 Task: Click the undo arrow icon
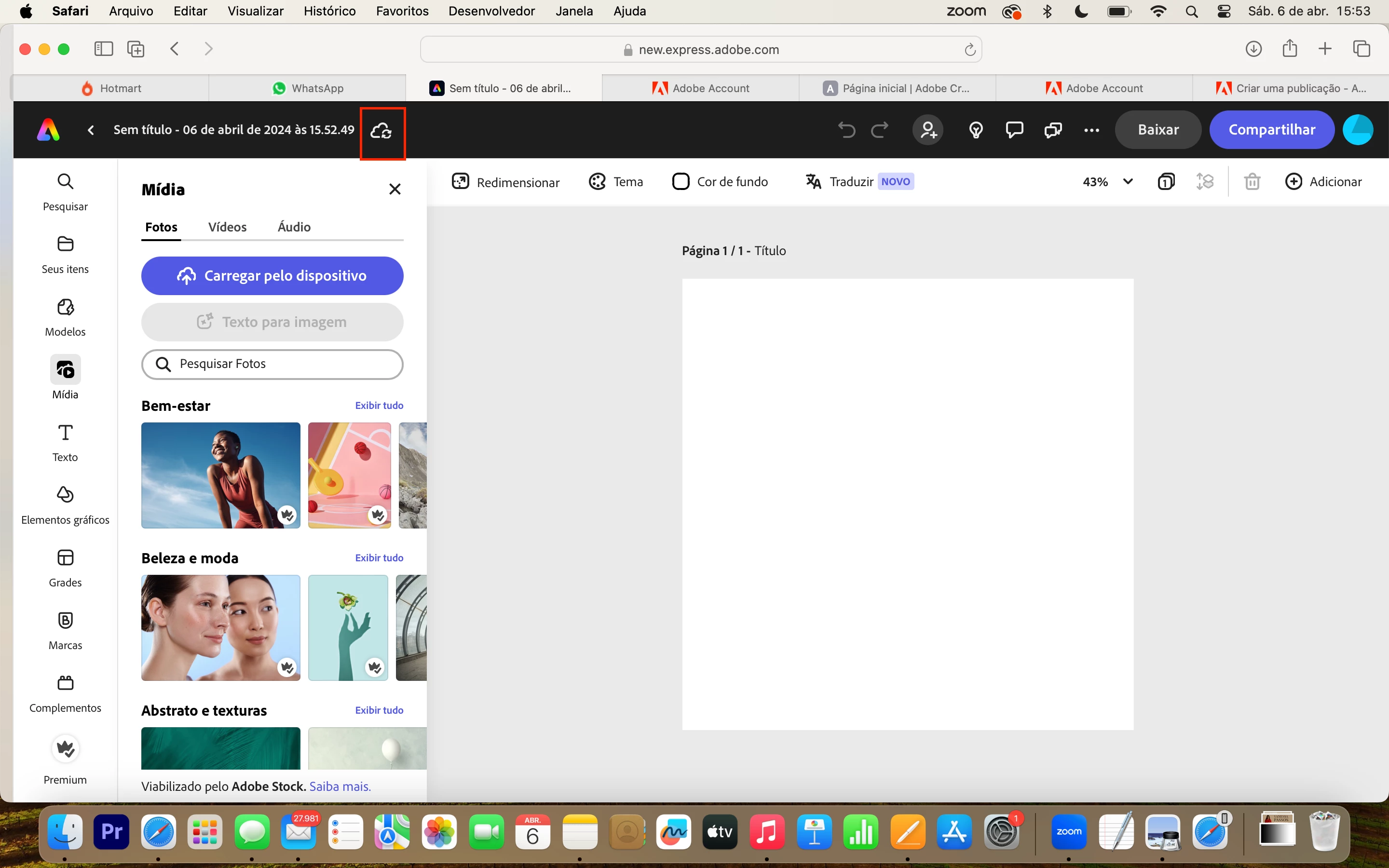pyautogui.click(x=846, y=130)
